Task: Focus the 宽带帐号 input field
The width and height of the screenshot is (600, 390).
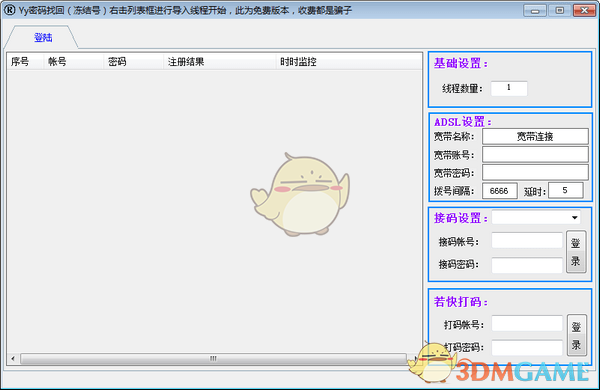Action: (535, 155)
